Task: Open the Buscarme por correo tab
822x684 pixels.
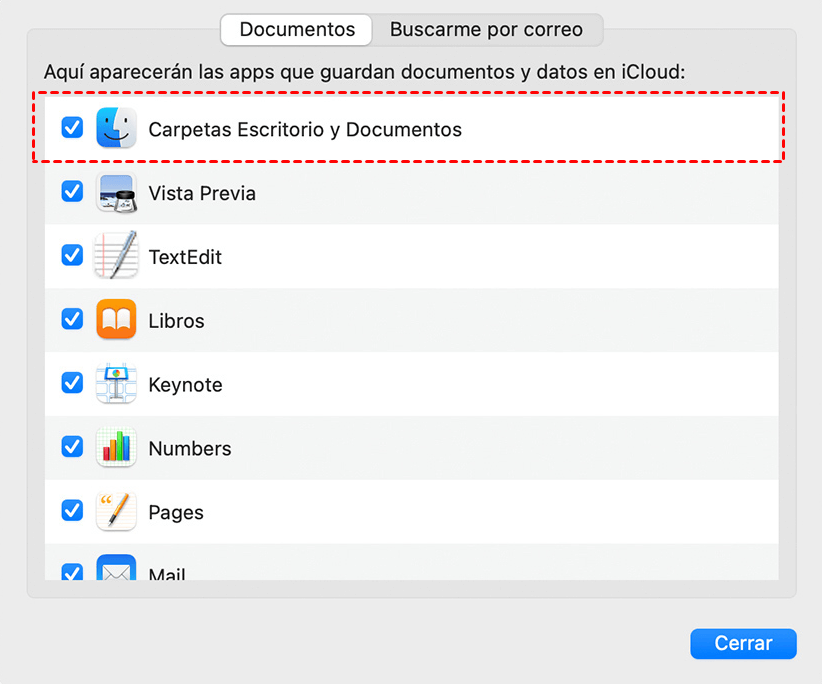Action: (x=486, y=30)
